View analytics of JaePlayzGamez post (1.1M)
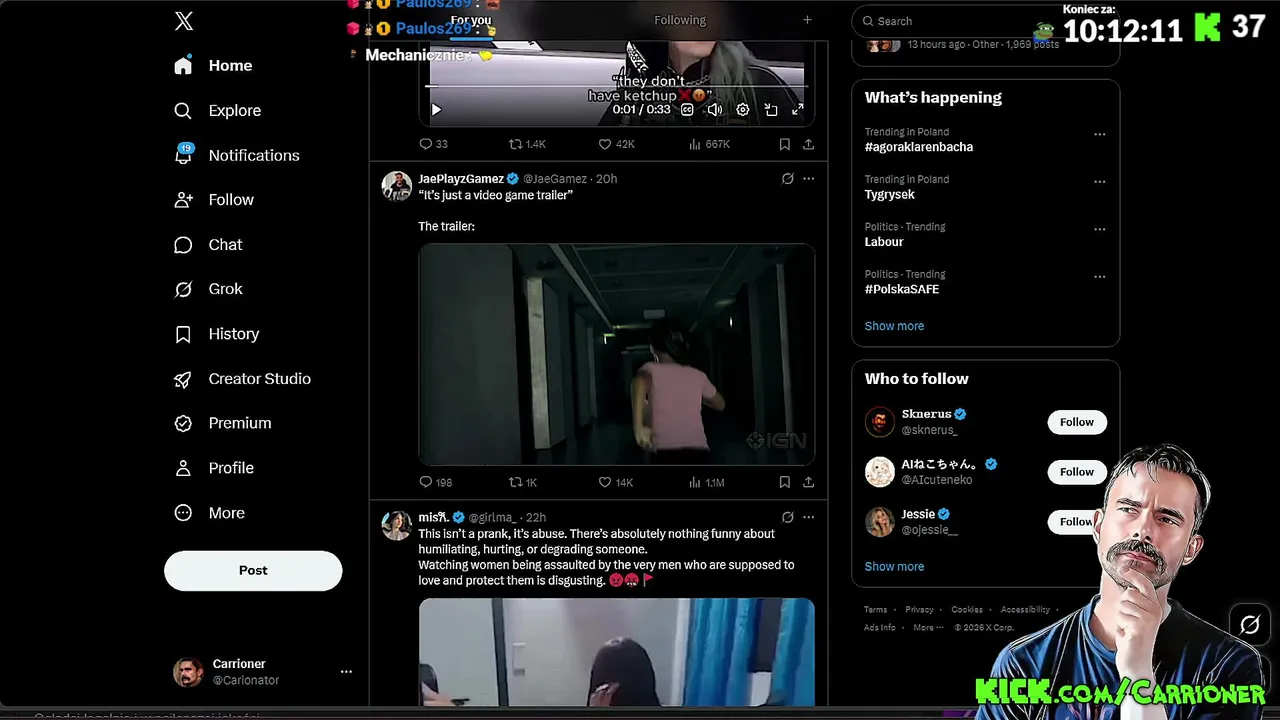The image size is (1280, 720). coord(706,482)
